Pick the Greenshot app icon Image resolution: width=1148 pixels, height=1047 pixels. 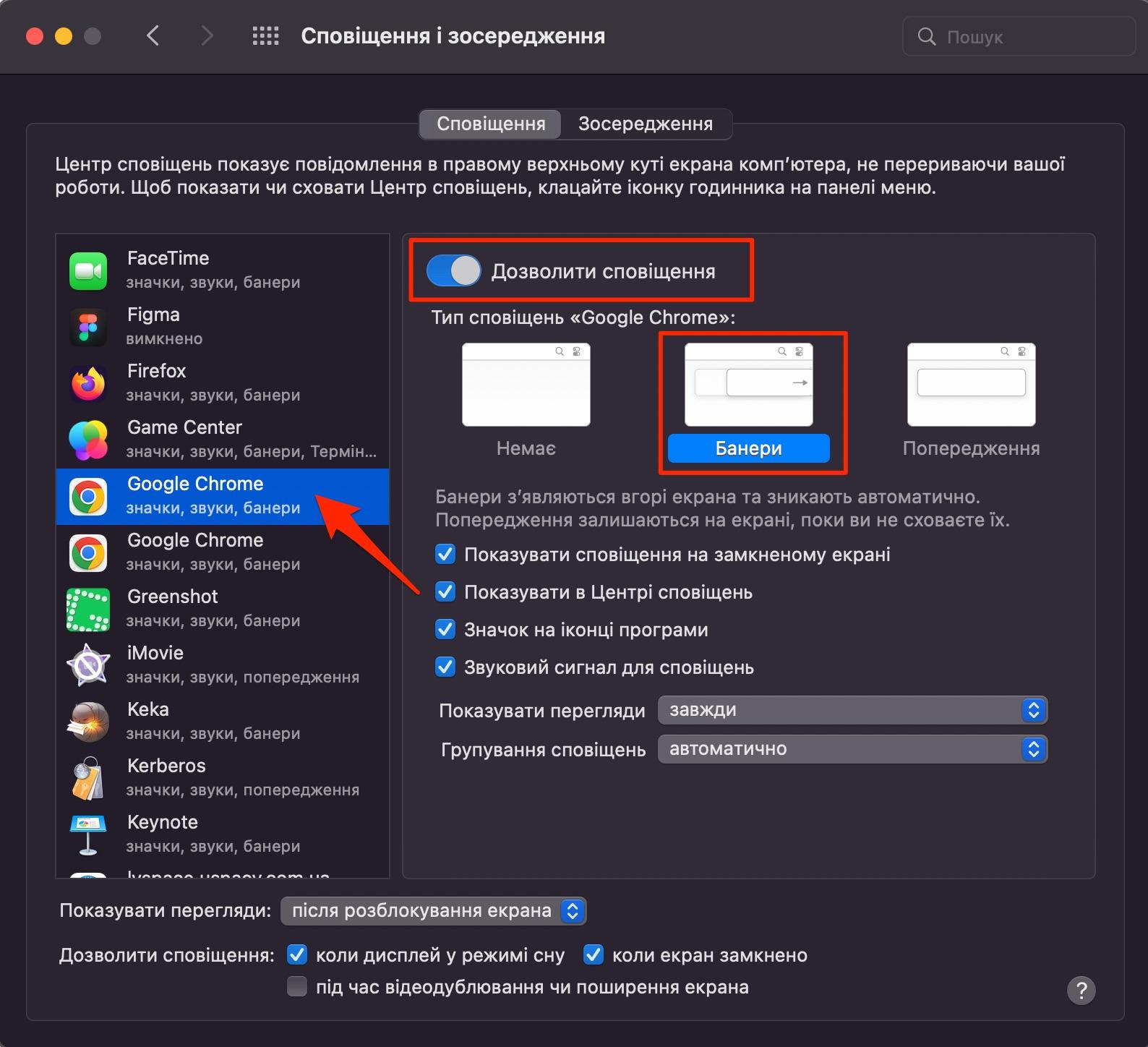(x=88, y=609)
